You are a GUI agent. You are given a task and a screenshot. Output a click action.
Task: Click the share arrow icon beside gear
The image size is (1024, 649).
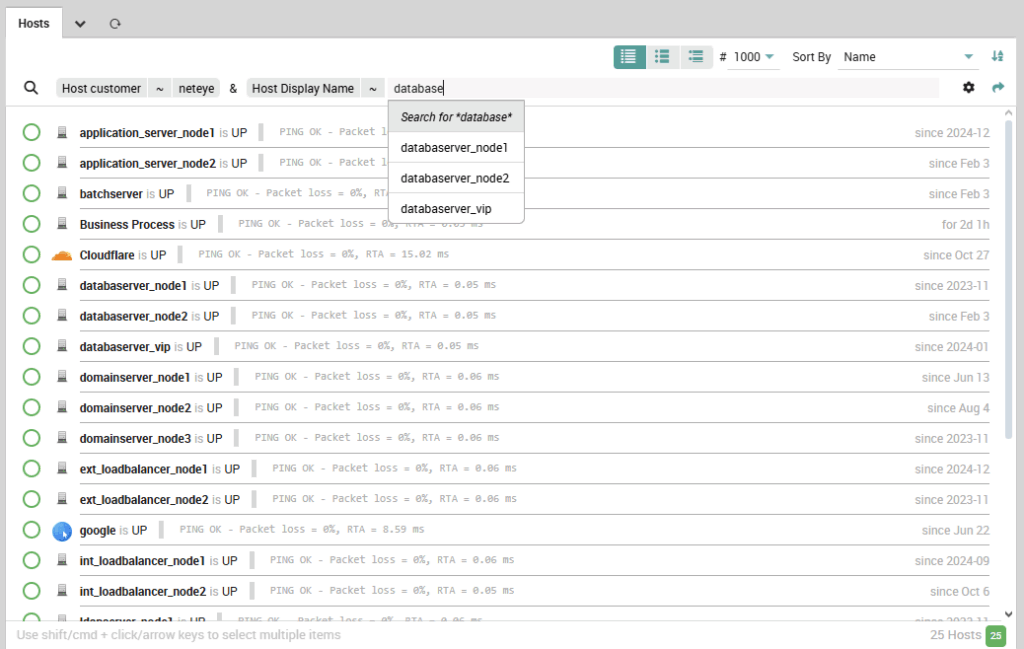point(997,88)
